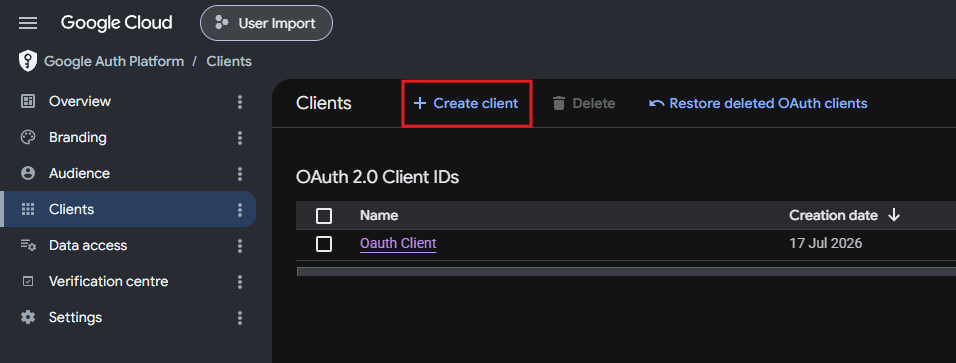Open the three-dot menu beside Settings

pyautogui.click(x=240, y=317)
